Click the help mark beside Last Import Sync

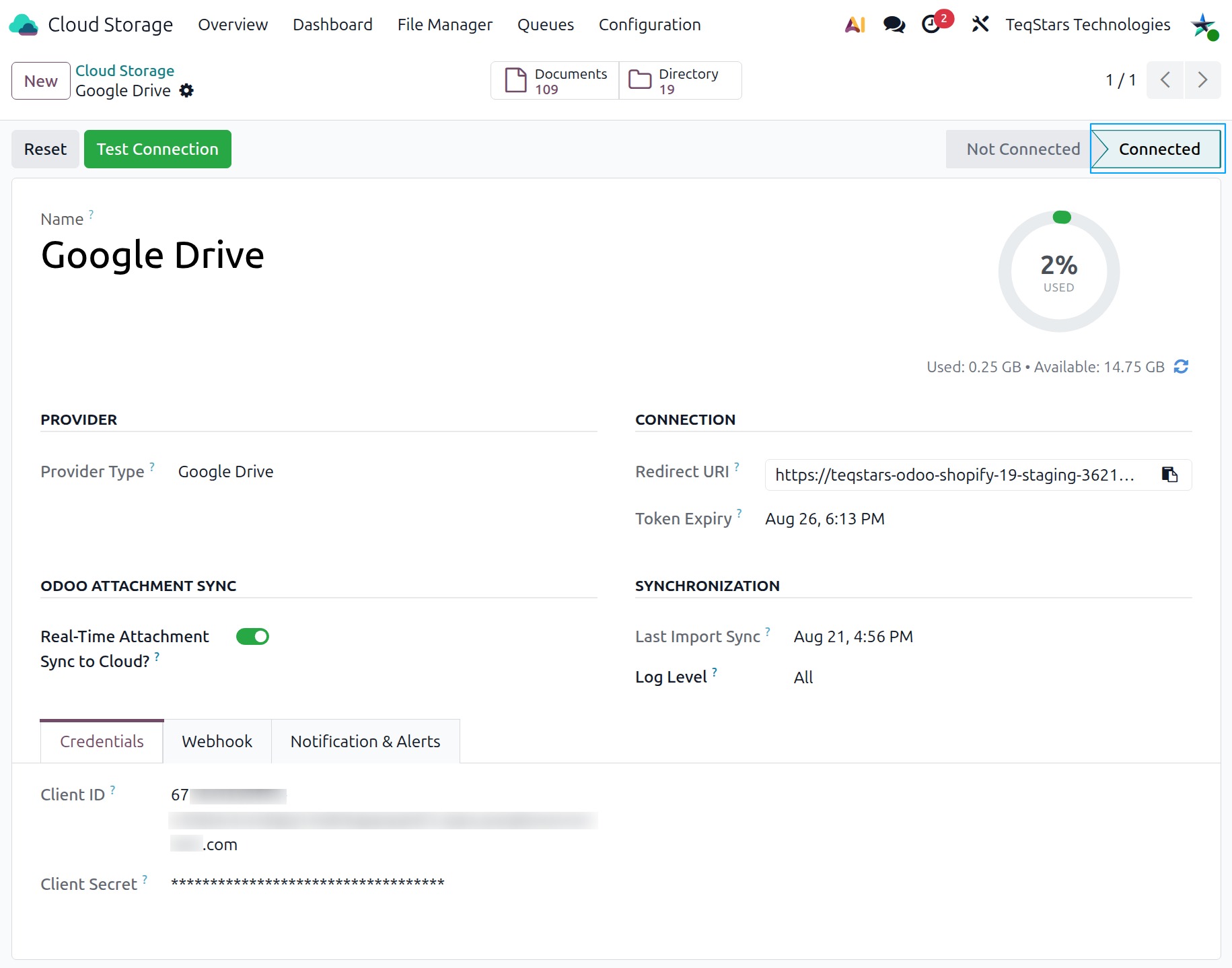click(x=768, y=631)
